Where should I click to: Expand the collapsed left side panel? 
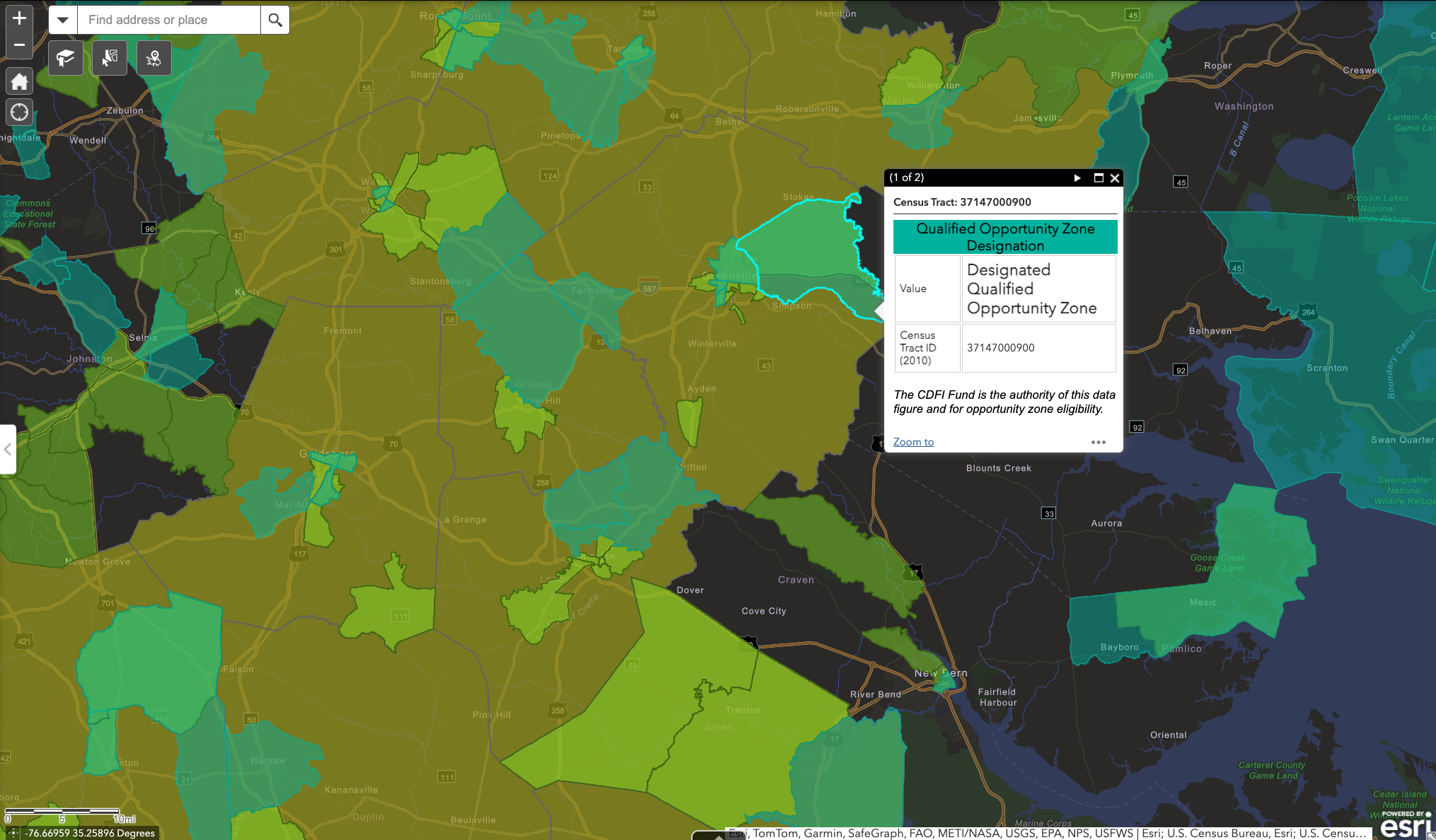click(7, 449)
